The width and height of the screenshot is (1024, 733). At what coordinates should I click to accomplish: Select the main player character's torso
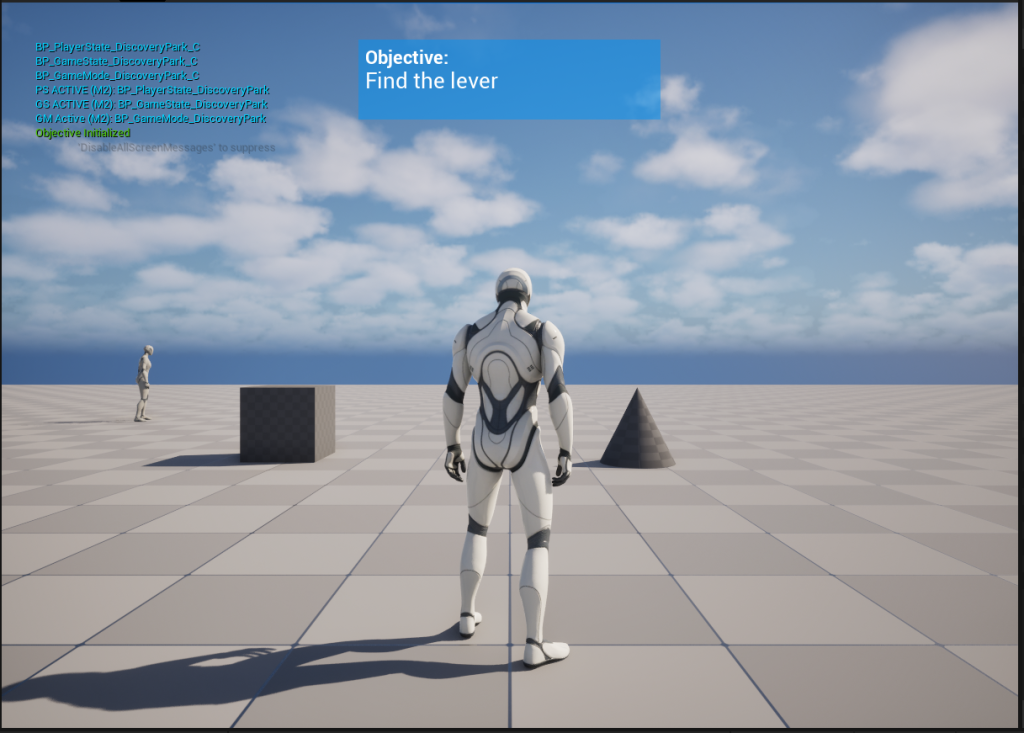pos(512,380)
